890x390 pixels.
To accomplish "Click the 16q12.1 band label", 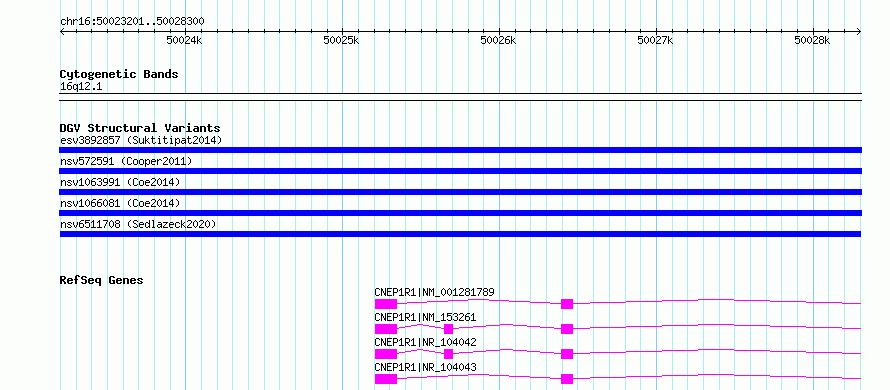I will pyautogui.click(x=81, y=87).
